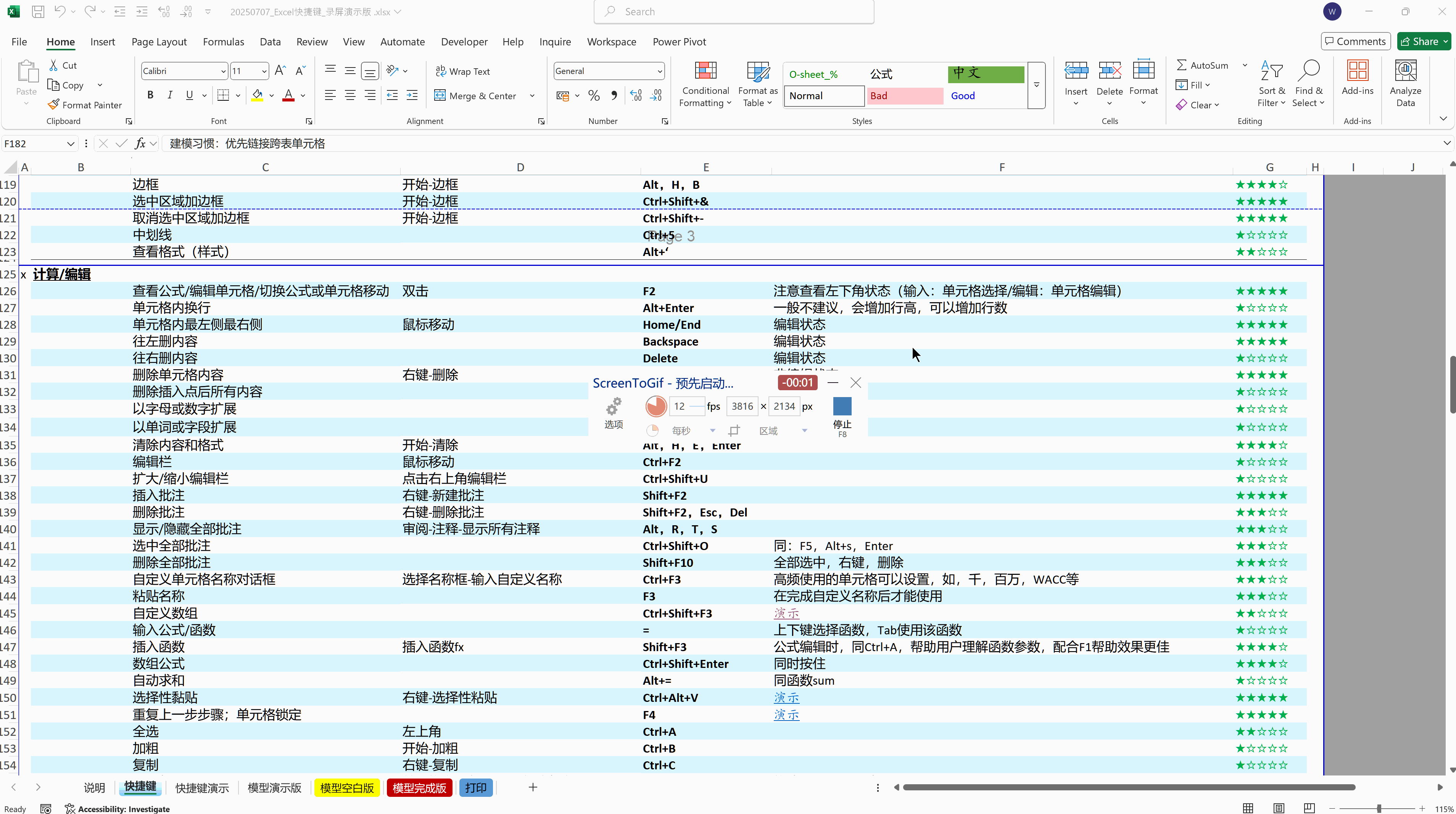The image size is (1456, 814).
Task: Open the Add-ins button
Action: tap(1357, 78)
